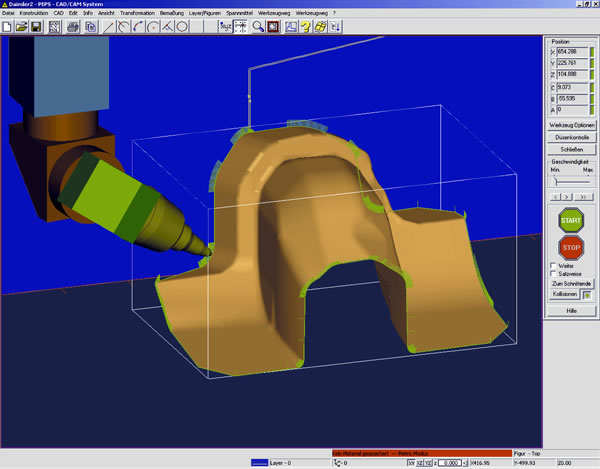Click the Print icon in toolbar
The image size is (600, 469).
click(74, 27)
